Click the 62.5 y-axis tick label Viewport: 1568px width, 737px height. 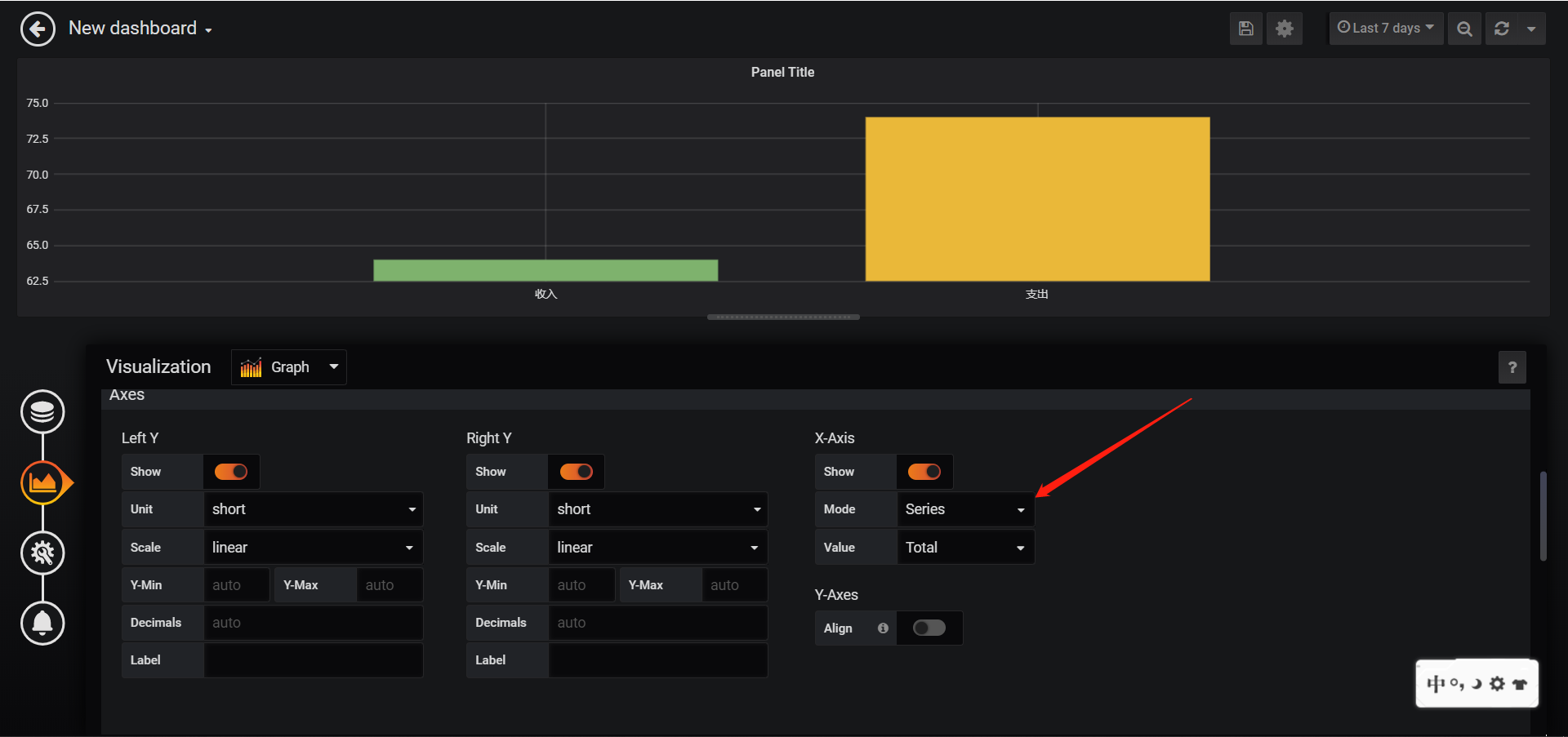38,281
